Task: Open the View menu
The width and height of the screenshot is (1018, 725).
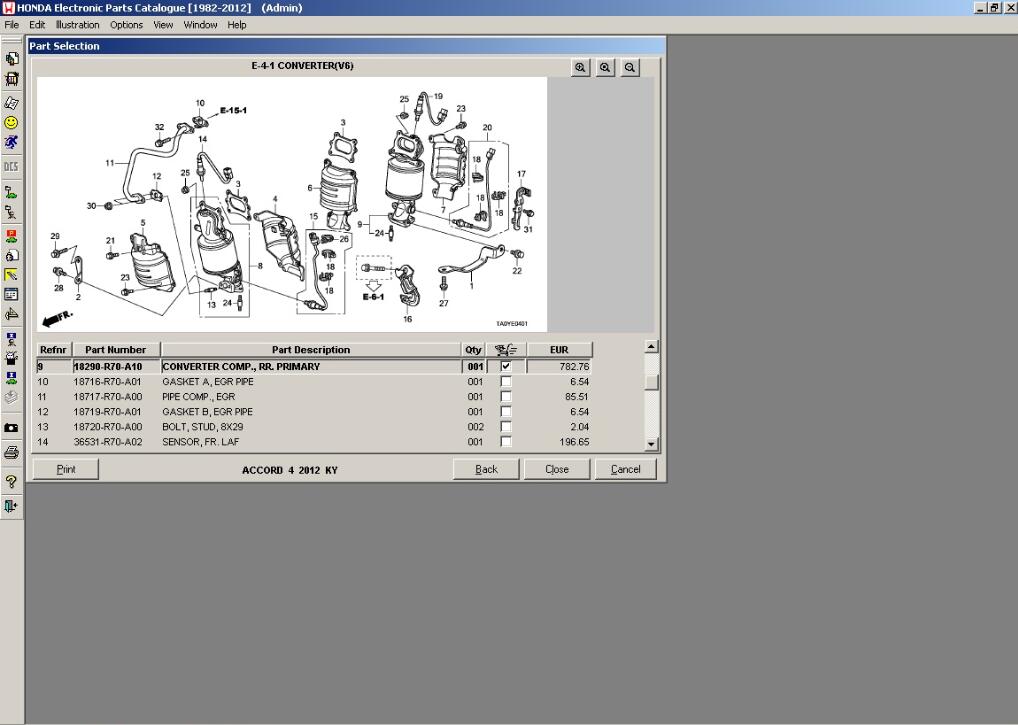Action: pos(163,25)
